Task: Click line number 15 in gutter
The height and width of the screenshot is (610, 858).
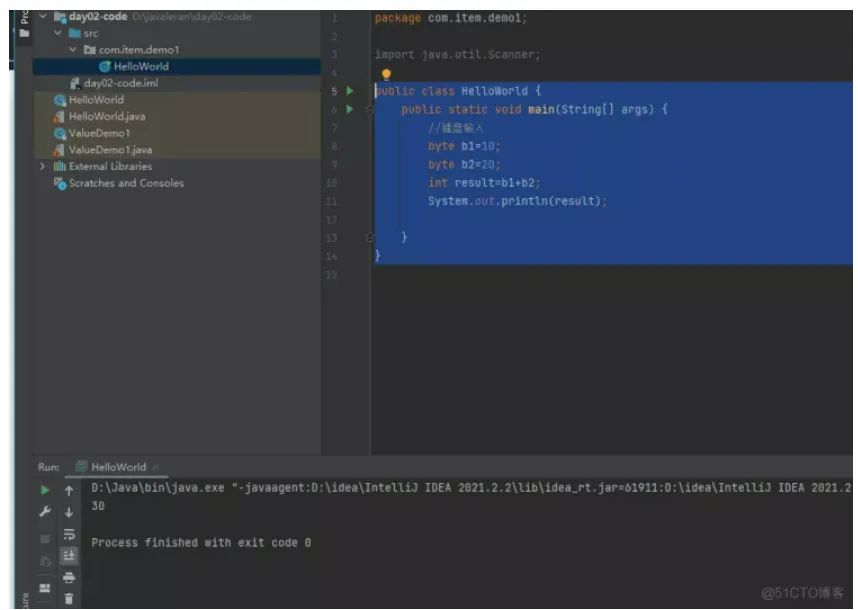Action: [x=332, y=275]
